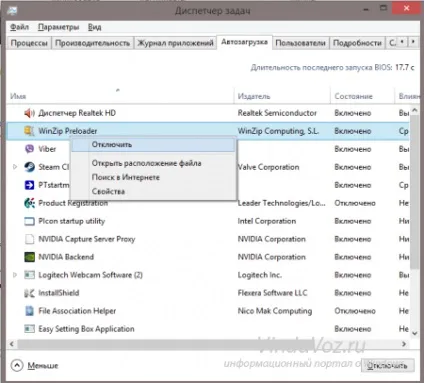Switch to the Подробности tab
This screenshot has height=383, width=424.
point(357,43)
